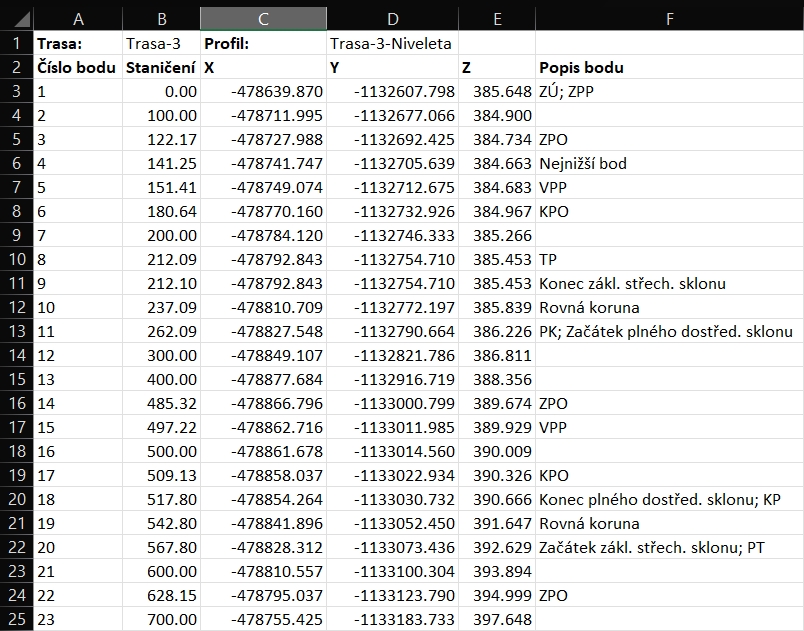Select the stationing value 485.32
Image resolution: width=804 pixels, height=631 pixels.
161,404
